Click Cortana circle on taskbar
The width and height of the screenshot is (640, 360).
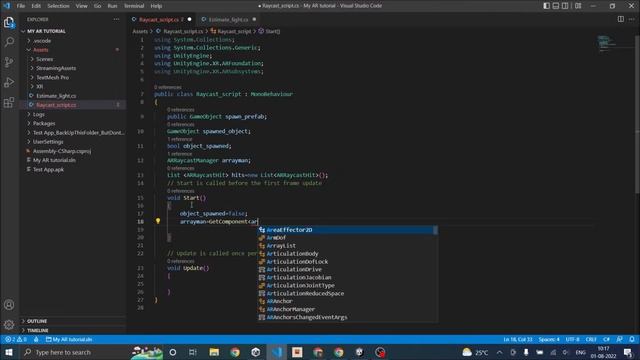click(173, 352)
